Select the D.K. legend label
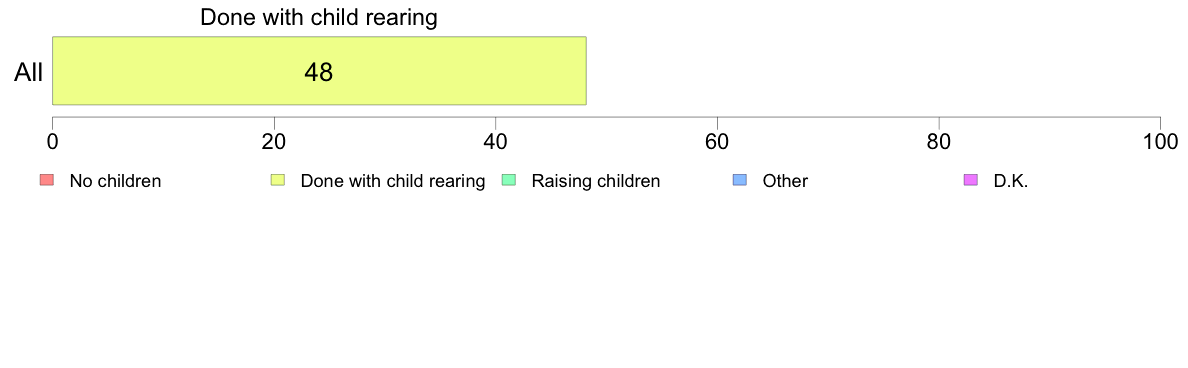The image size is (1188, 368). [1011, 181]
